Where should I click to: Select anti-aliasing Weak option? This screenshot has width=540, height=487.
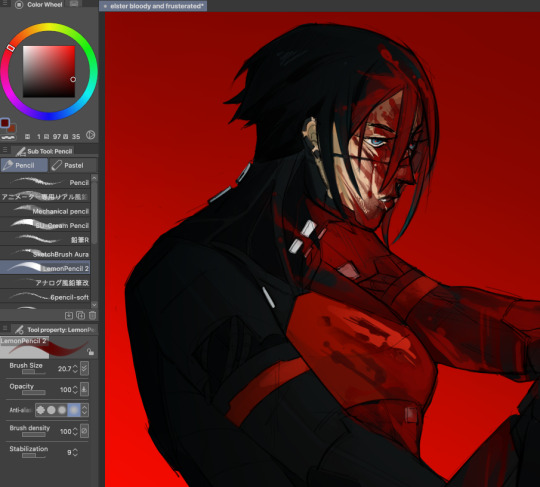[51, 410]
